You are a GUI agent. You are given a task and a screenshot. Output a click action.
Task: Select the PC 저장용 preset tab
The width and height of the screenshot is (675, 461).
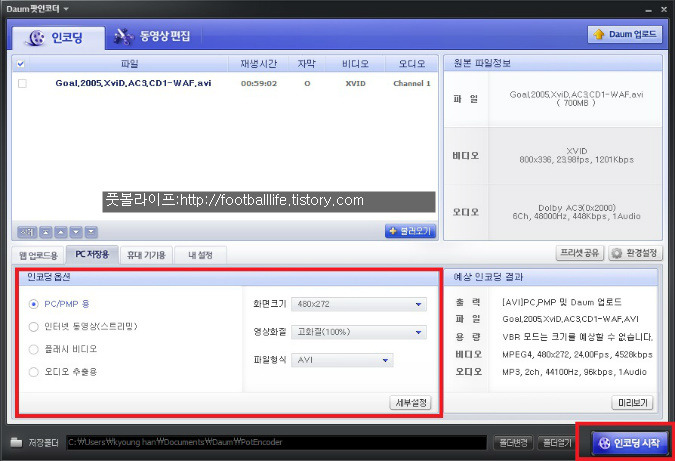tap(92, 254)
